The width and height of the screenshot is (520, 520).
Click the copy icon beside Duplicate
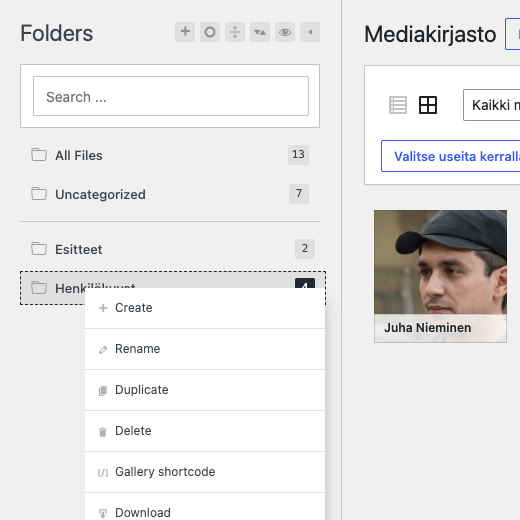[x=103, y=391]
